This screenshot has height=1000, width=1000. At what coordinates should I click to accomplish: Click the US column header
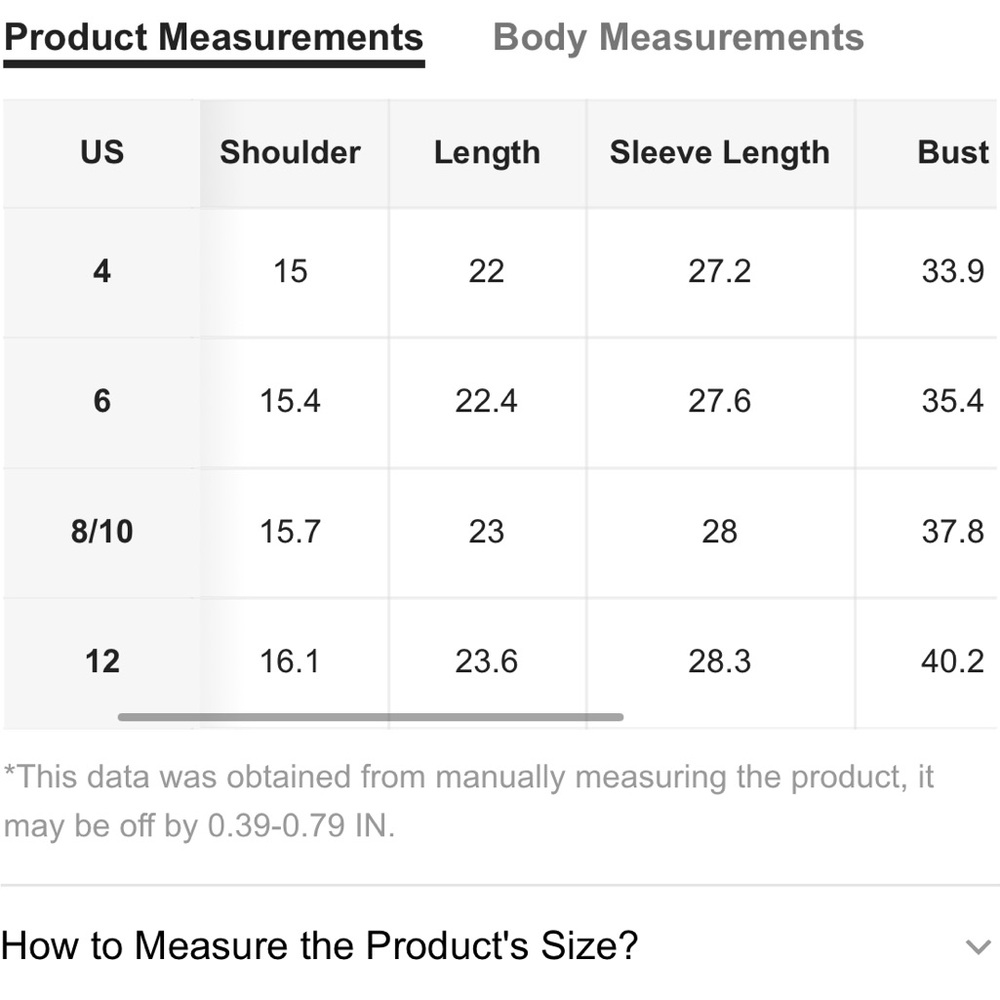102,153
